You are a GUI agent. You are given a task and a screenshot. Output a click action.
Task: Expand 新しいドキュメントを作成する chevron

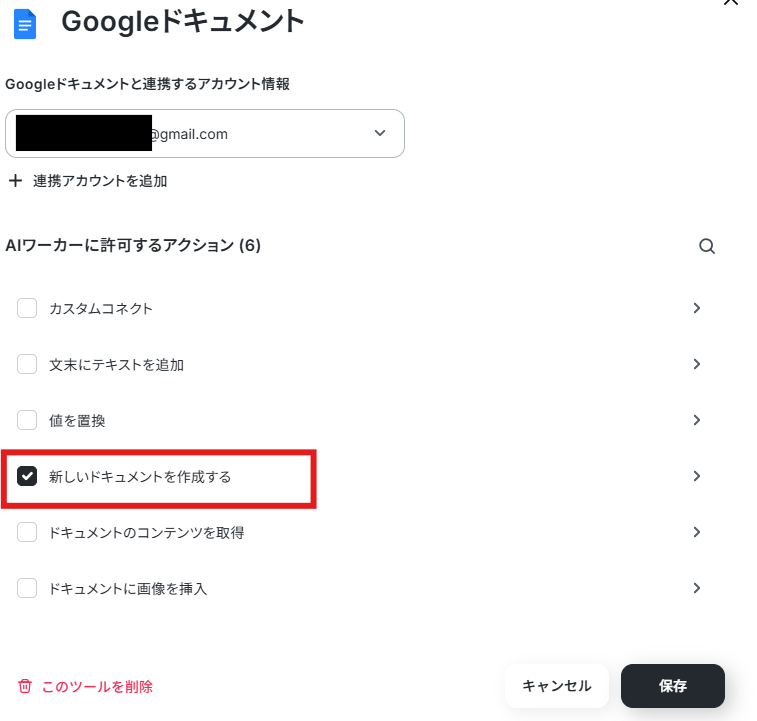[697, 476]
